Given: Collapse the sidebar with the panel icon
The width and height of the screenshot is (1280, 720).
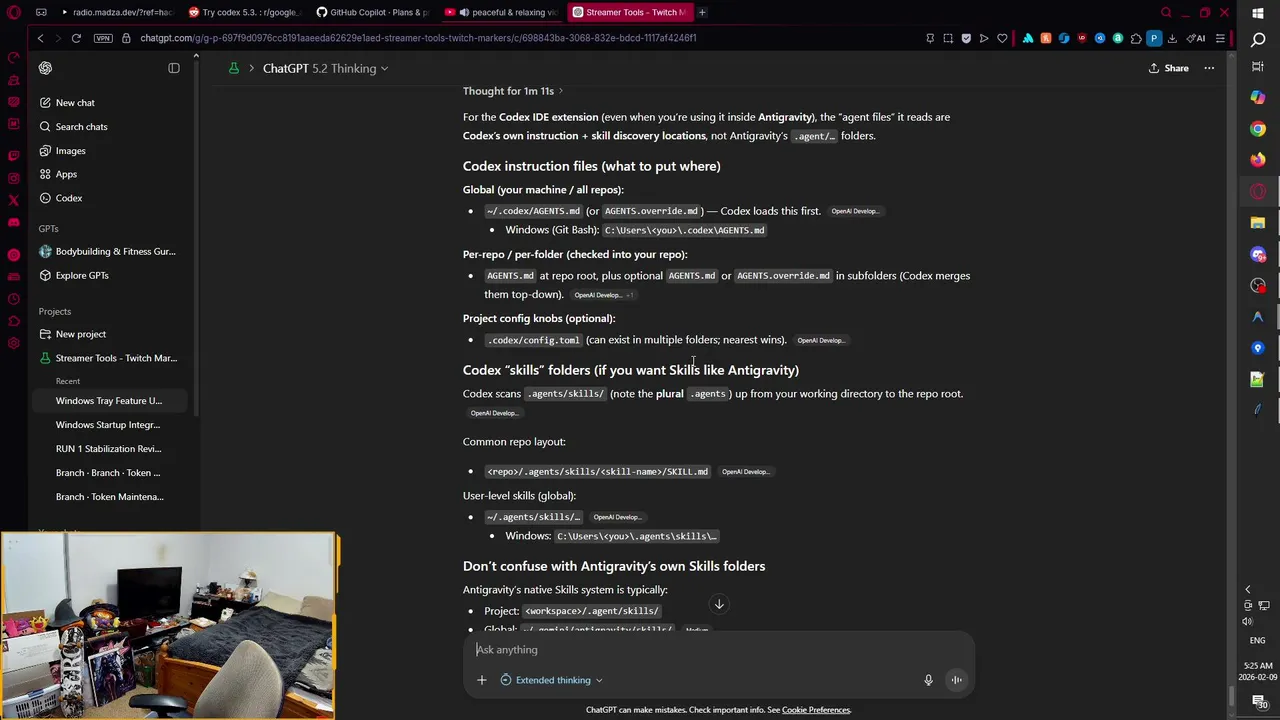Looking at the screenshot, I should tap(174, 68).
